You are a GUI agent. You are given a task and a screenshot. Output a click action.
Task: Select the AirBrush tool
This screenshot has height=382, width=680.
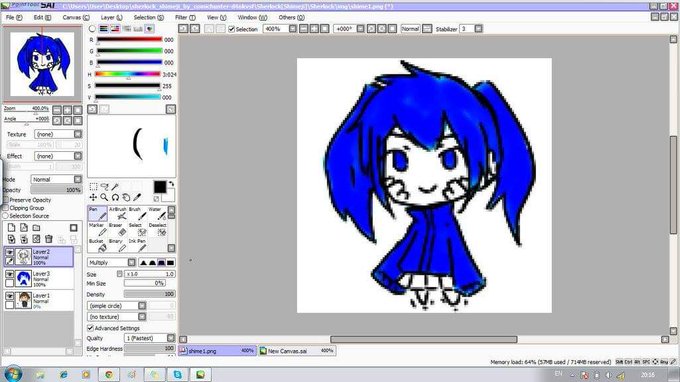pos(117,214)
